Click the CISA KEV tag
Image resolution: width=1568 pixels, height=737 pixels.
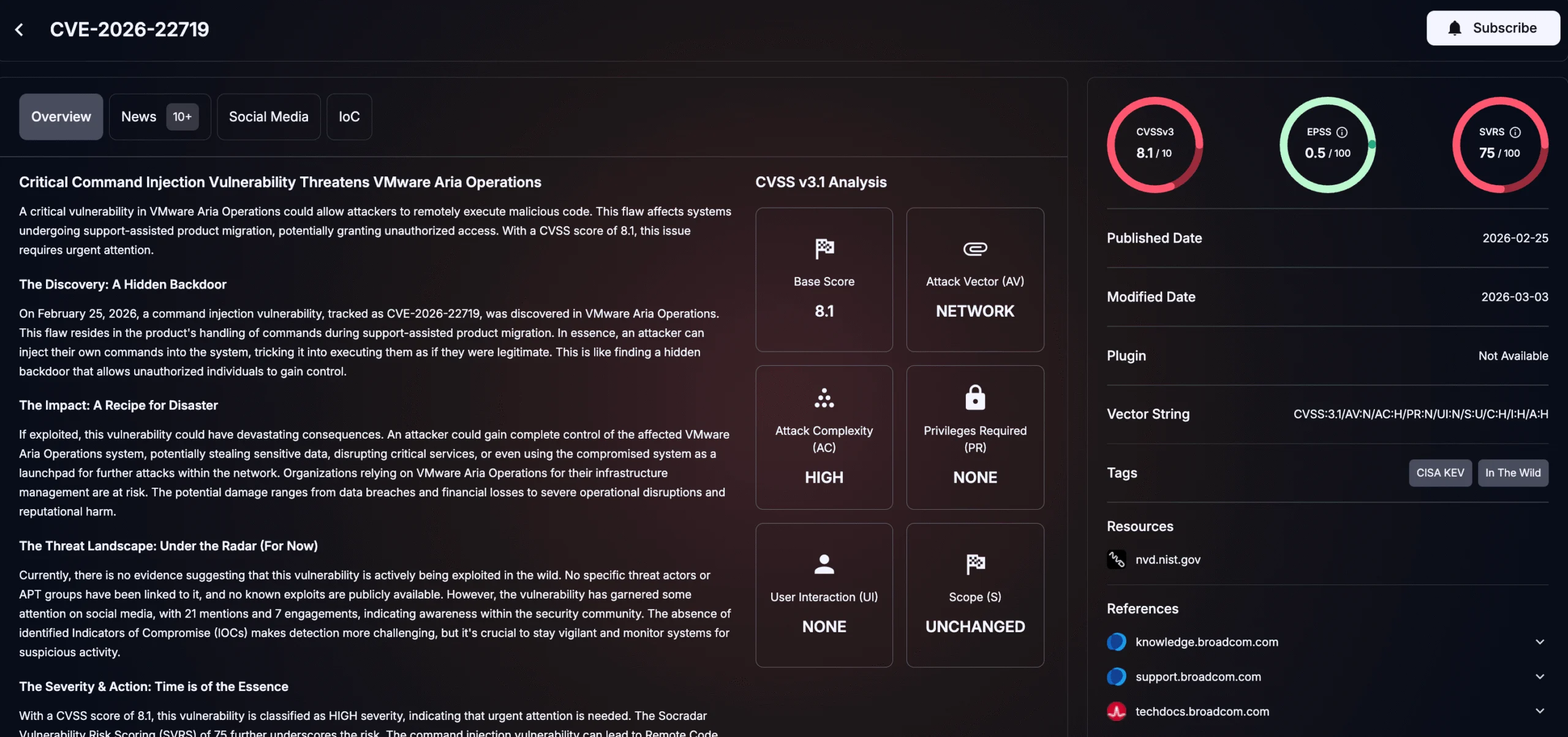(1440, 473)
